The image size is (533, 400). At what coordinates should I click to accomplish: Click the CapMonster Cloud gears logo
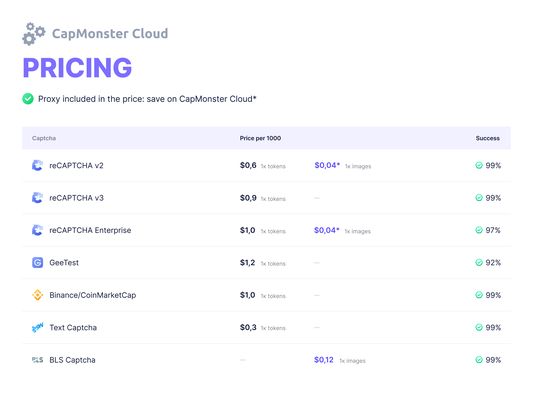point(34,34)
